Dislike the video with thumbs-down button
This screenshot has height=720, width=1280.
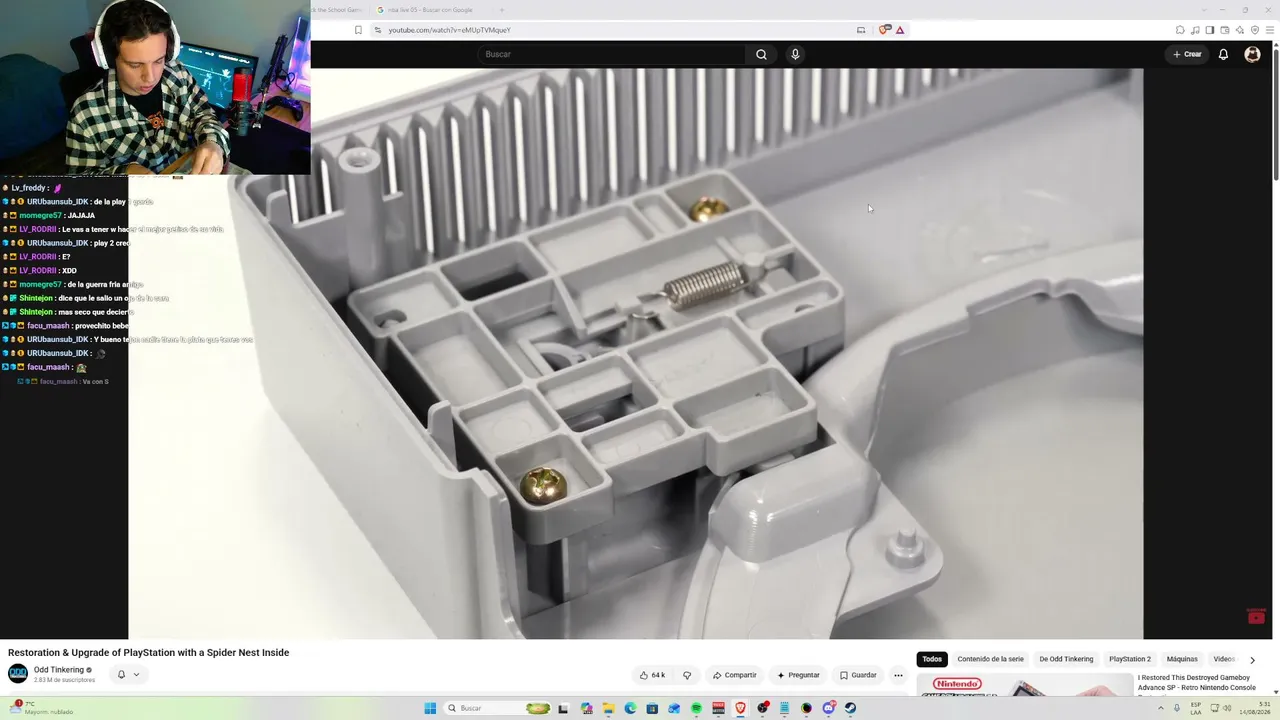(687, 675)
